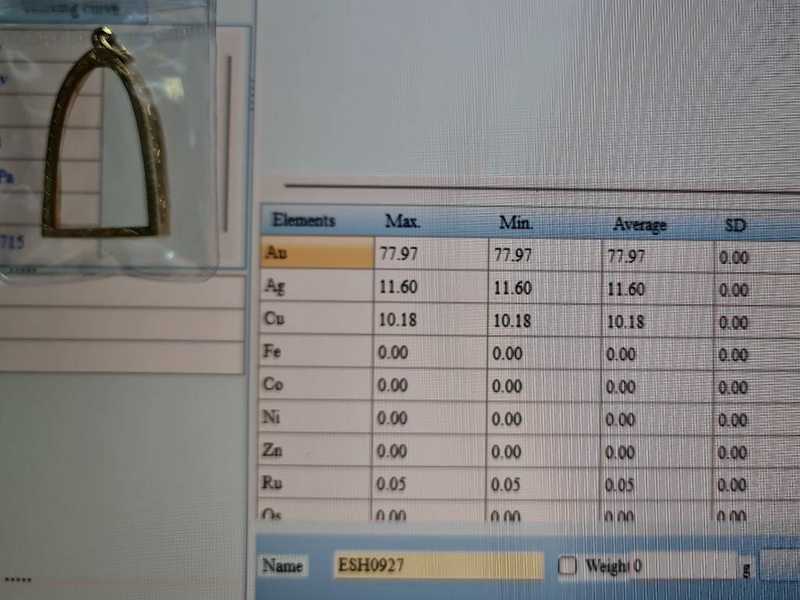Click the Weight value input field
The image size is (800, 600).
click(685, 566)
